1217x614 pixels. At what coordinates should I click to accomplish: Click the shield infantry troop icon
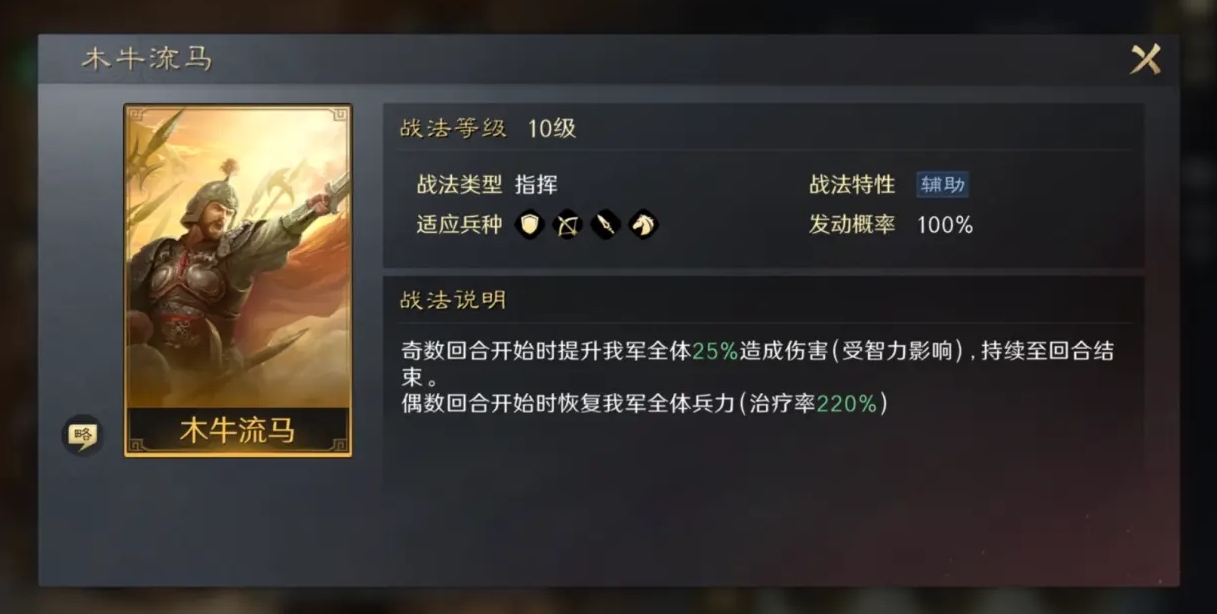click(530, 225)
